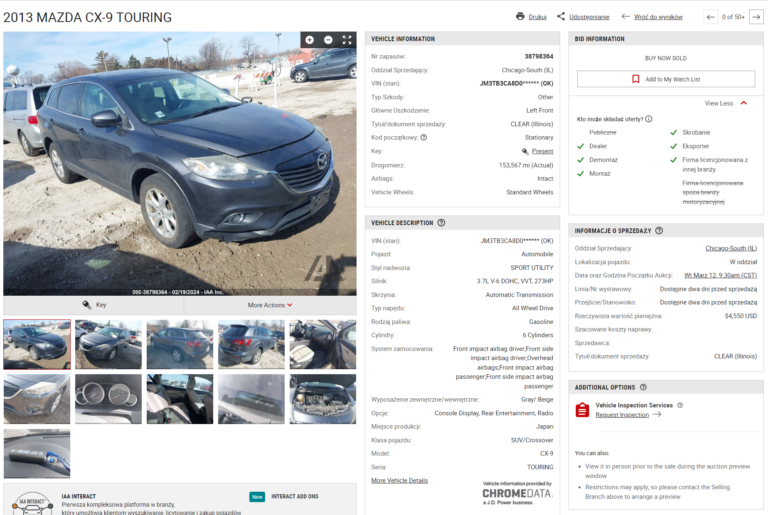The height and width of the screenshot is (515, 768).
Task: Click the key icon beside Present
Action: pos(525,151)
